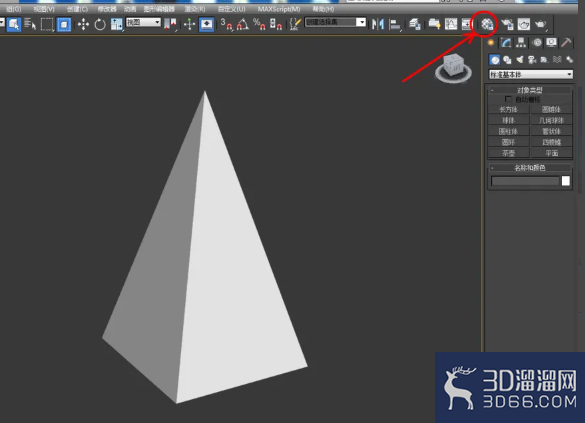This screenshot has height=423, width=585.
Task: Open the 创建选择集 named selection dropdown
Action: (x=335, y=22)
